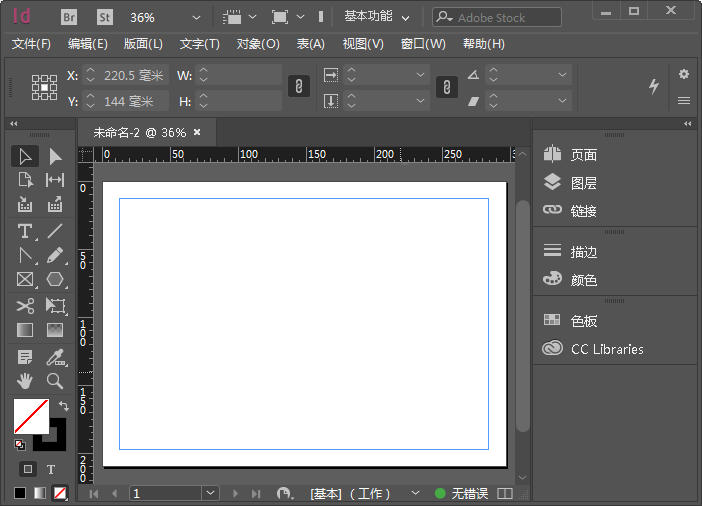The image size is (702, 506).
Task: Open the rotation angle dropdown
Action: 562,75
